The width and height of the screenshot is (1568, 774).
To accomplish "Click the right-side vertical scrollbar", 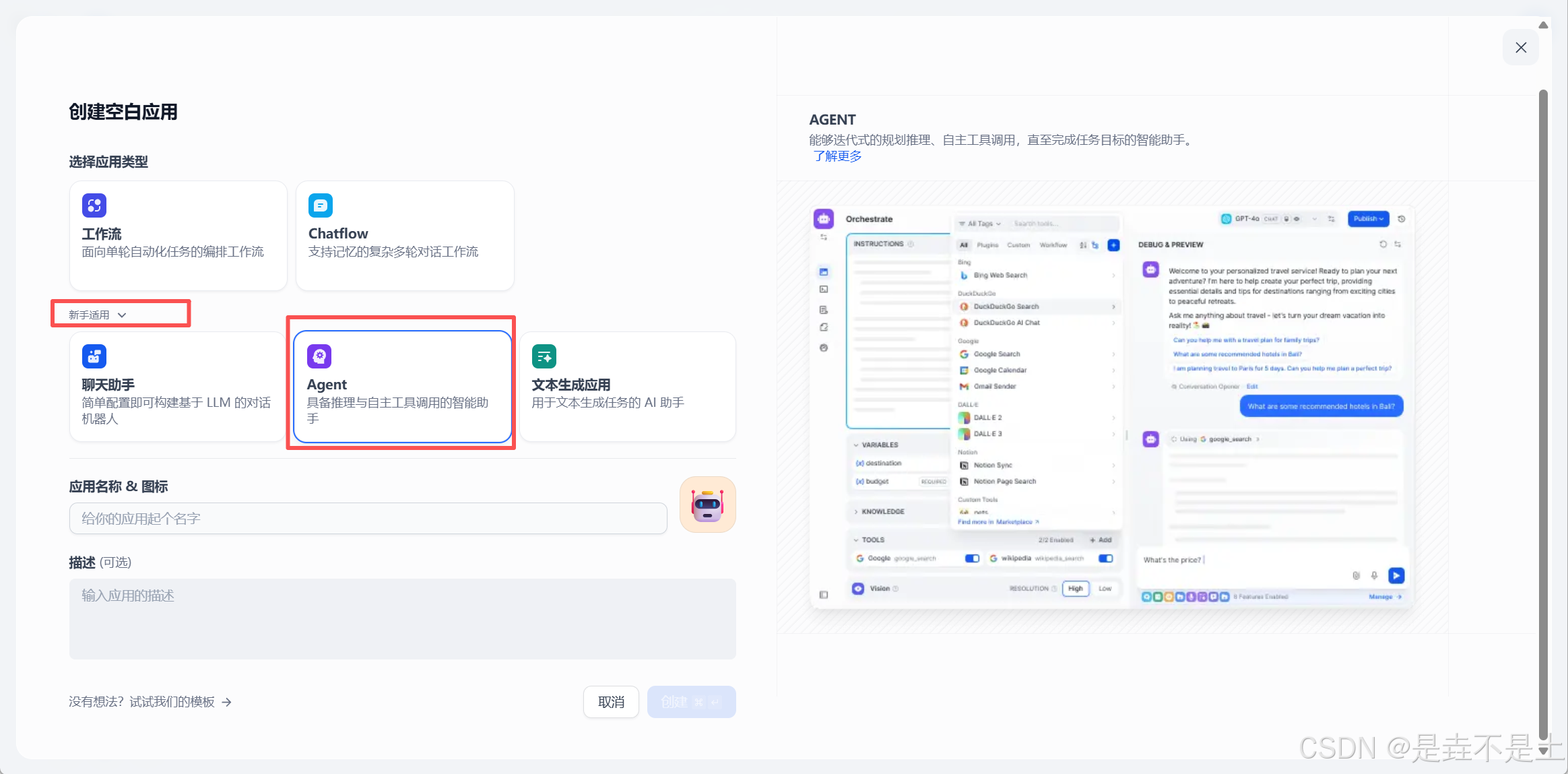I will pos(1543,404).
